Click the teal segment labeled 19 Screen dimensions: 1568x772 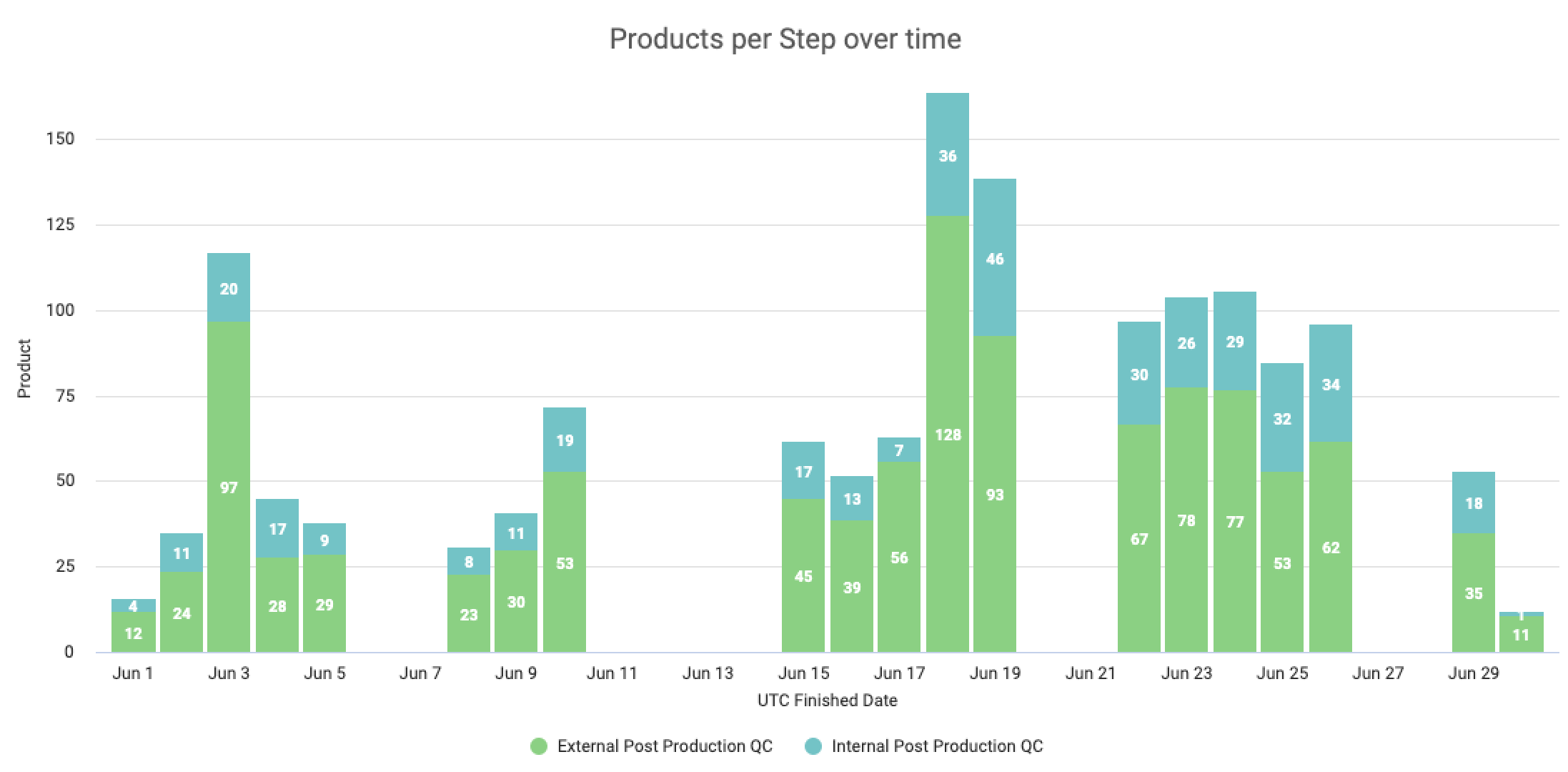pos(565,440)
